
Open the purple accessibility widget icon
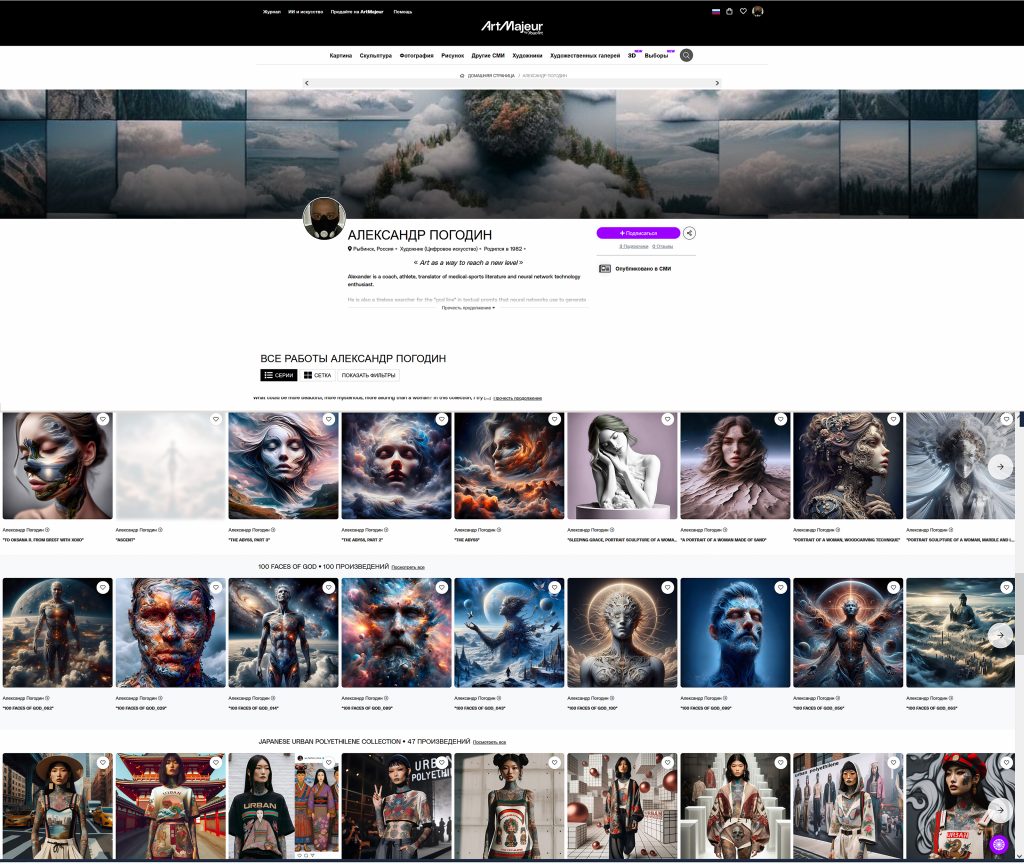coord(997,843)
